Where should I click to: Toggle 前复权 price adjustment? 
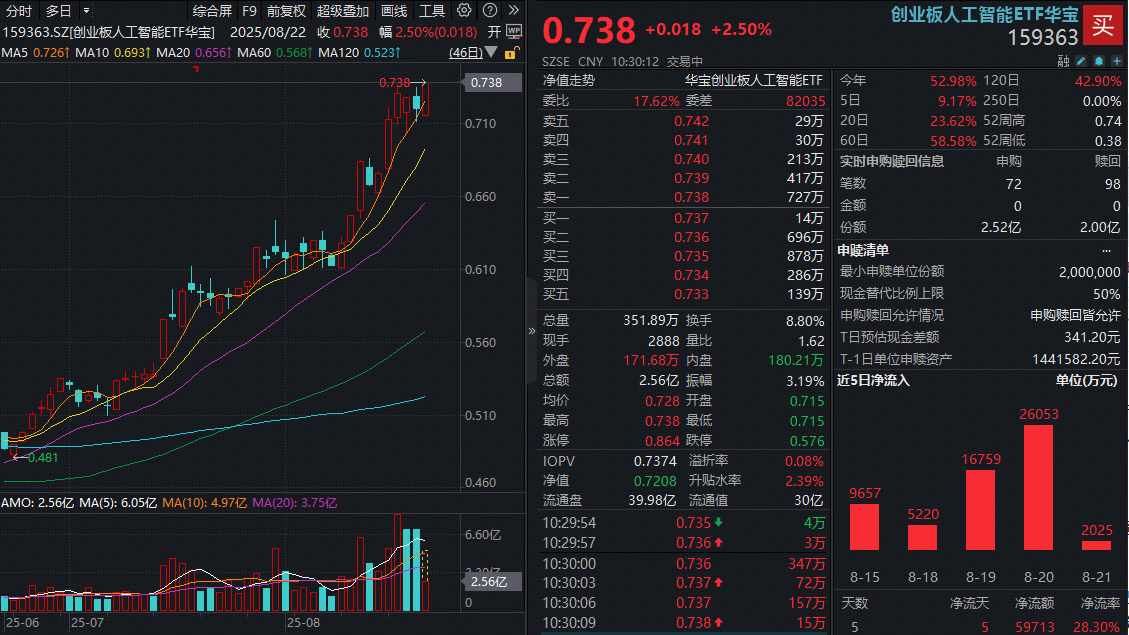pos(285,11)
